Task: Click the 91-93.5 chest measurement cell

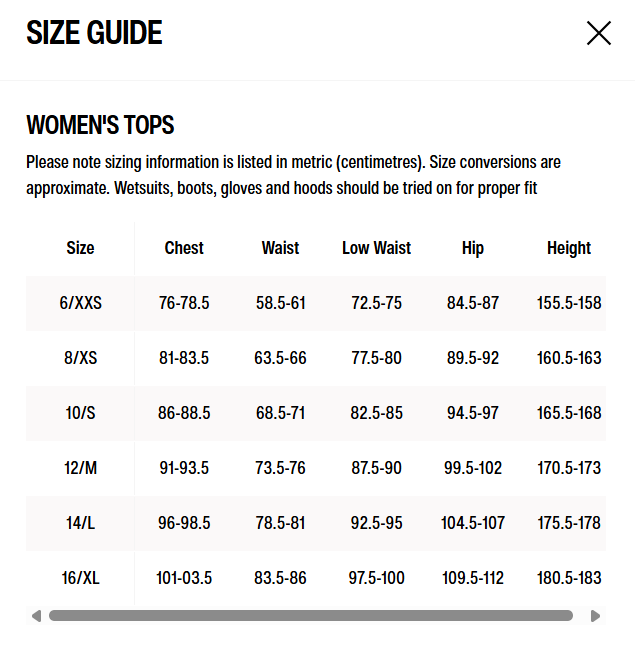Action: pyautogui.click(x=184, y=468)
